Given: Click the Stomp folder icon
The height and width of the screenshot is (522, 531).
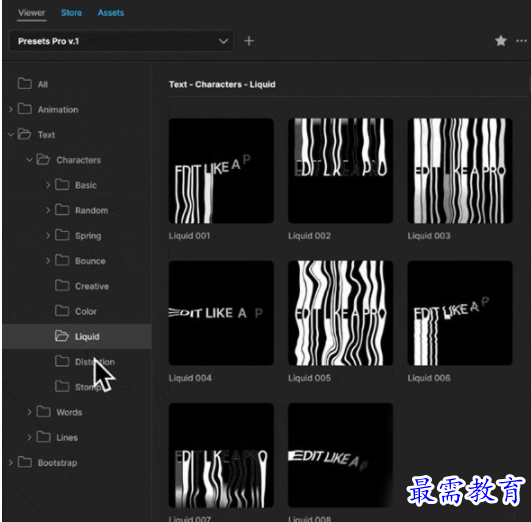Looking at the screenshot, I should point(62,386).
